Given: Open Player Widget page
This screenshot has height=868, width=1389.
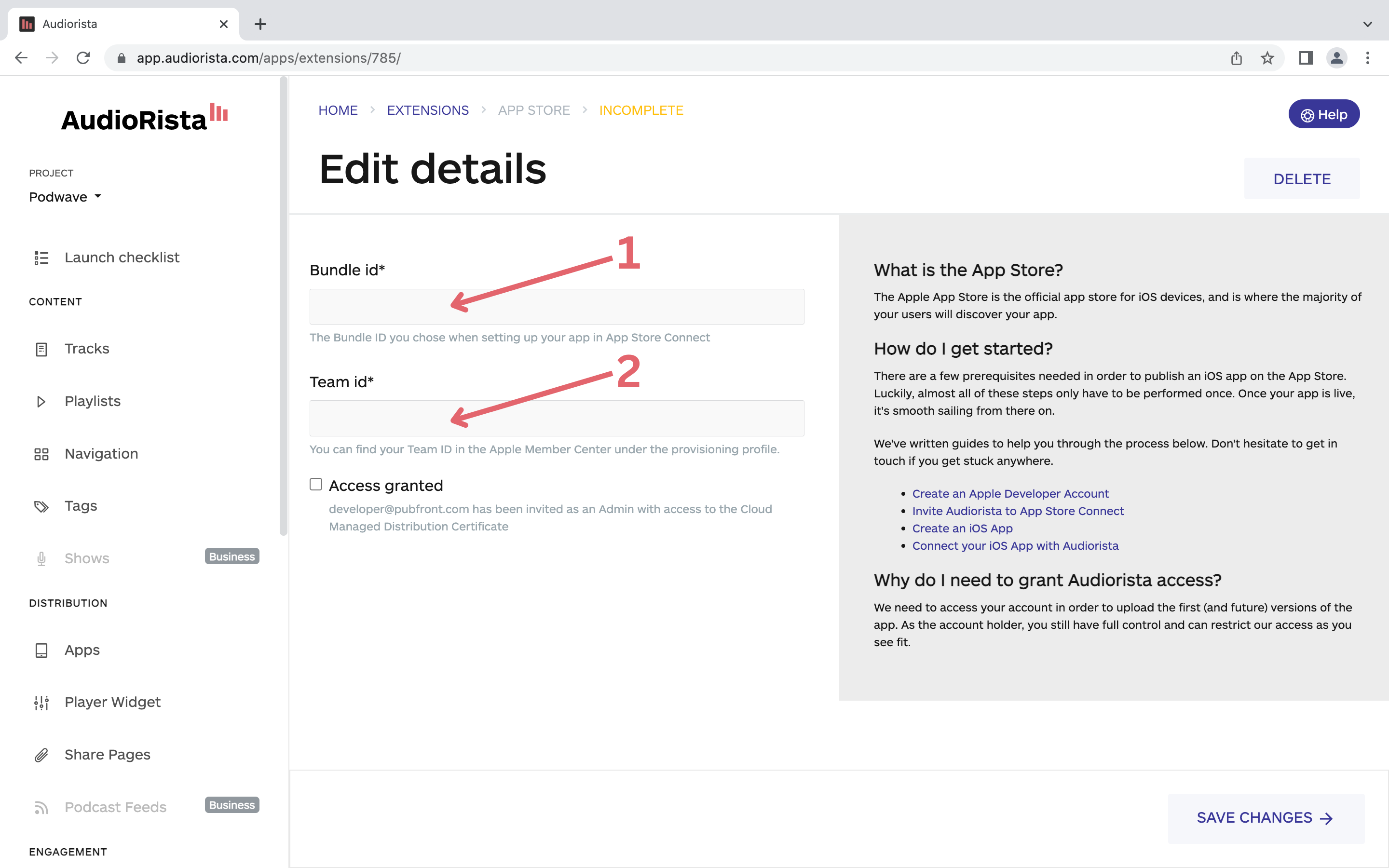Looking at the screenshot, I should 112,703.
